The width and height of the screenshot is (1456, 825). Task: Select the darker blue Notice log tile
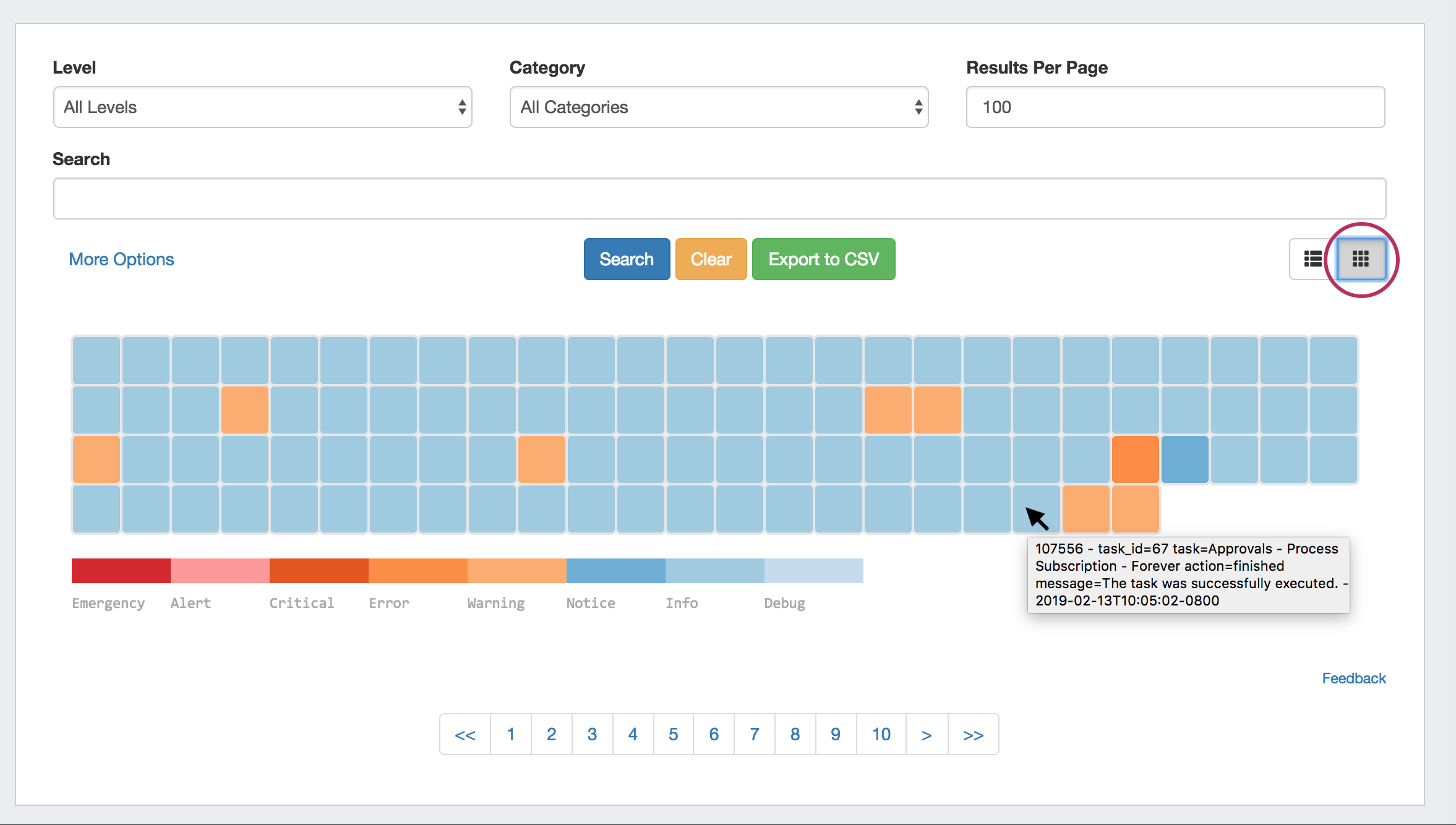click(1184, 460)
